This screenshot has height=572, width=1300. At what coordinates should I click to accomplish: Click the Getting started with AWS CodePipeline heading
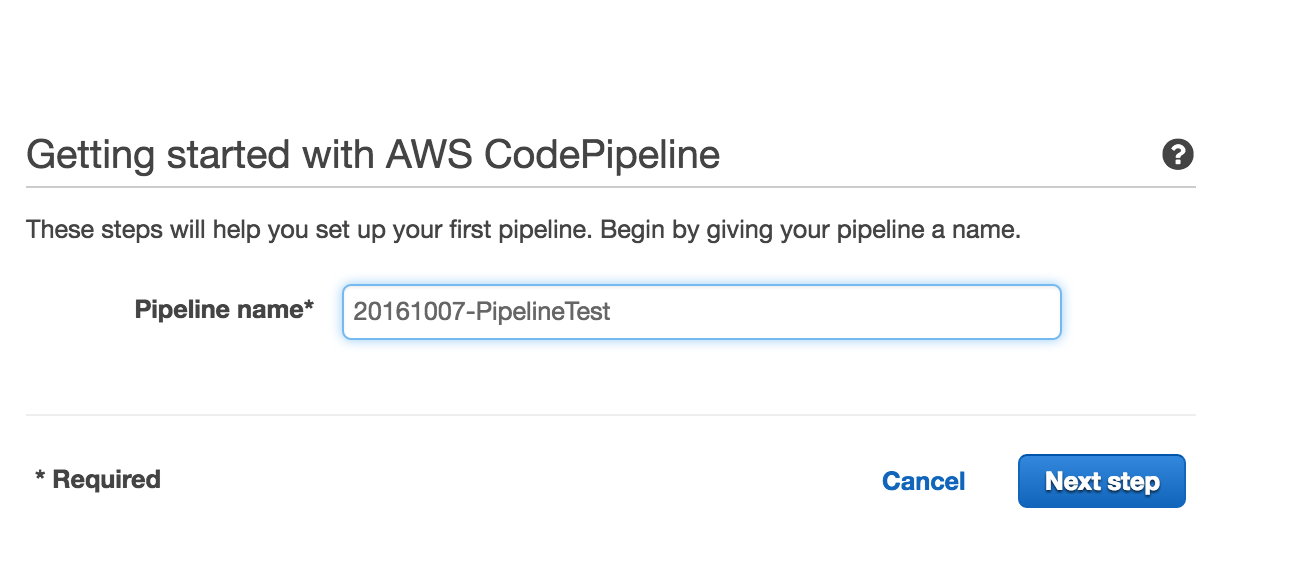[373, 155]
